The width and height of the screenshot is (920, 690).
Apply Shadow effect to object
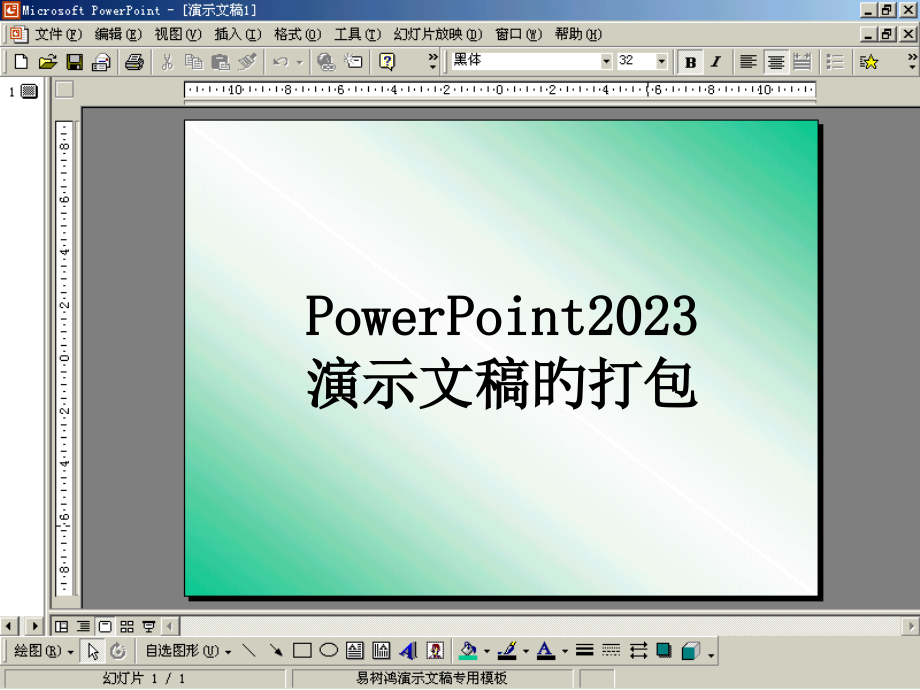pyautogui.click(x=664, y=650)
